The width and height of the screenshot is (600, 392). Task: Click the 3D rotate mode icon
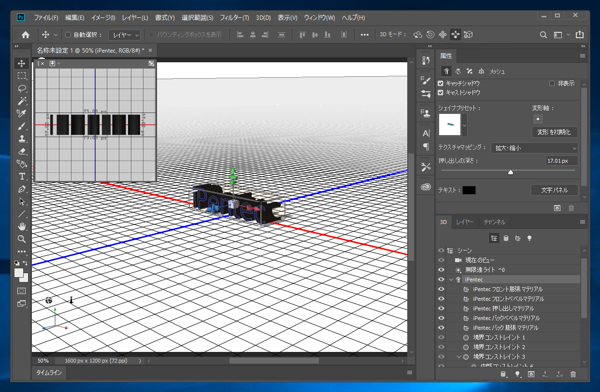tap(417, 35)
